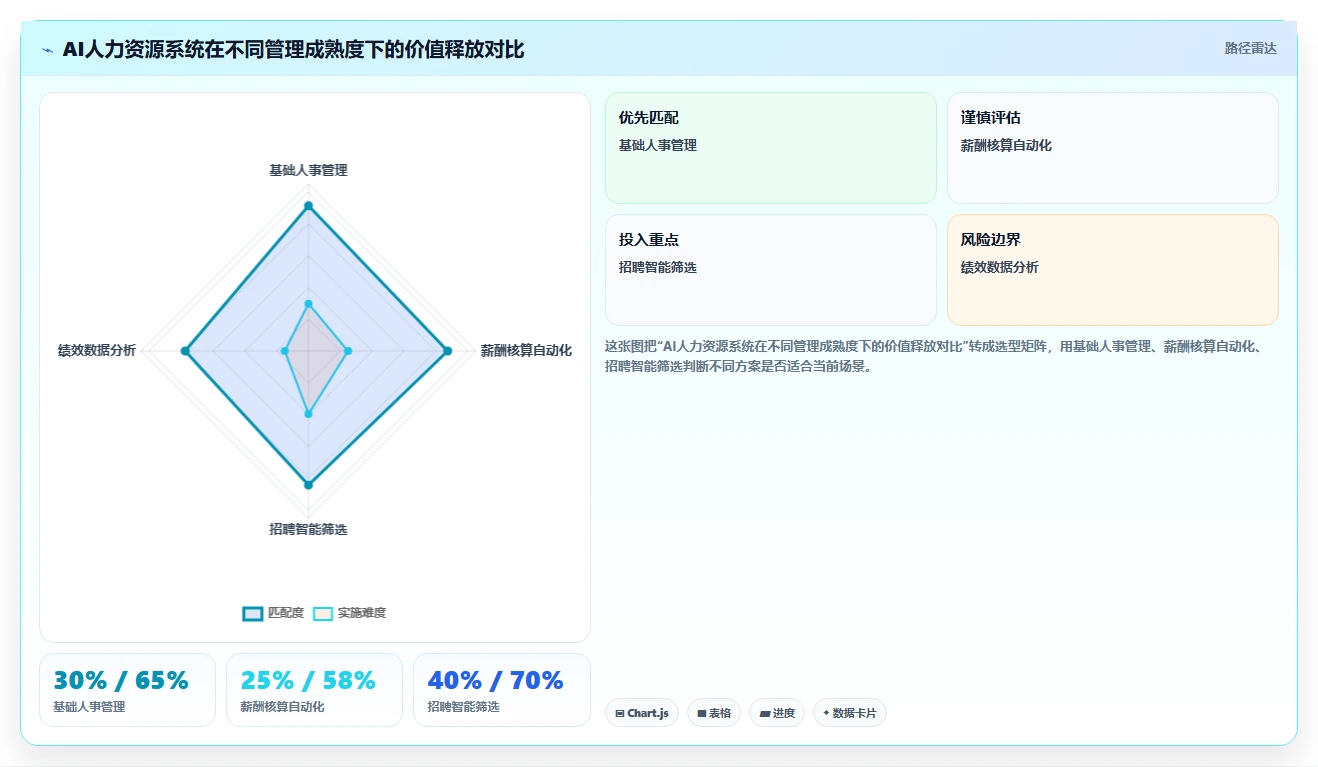Viewport: 1318px width, 767px height.
Task: Click the 路径雷达 label in the header
Action: click(x=1251, y=48)
